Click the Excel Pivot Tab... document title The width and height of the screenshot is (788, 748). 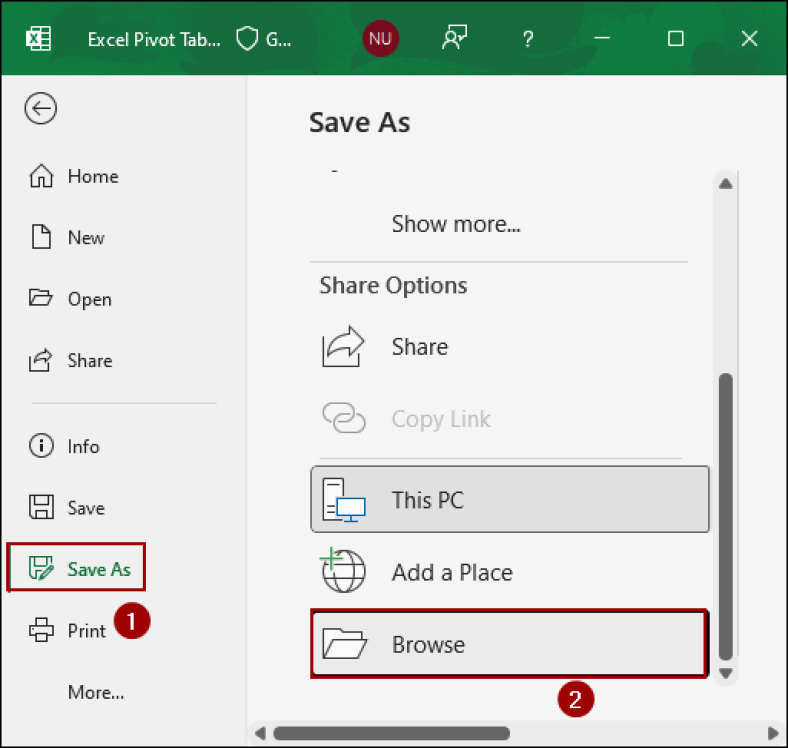(x=154, y=39)
